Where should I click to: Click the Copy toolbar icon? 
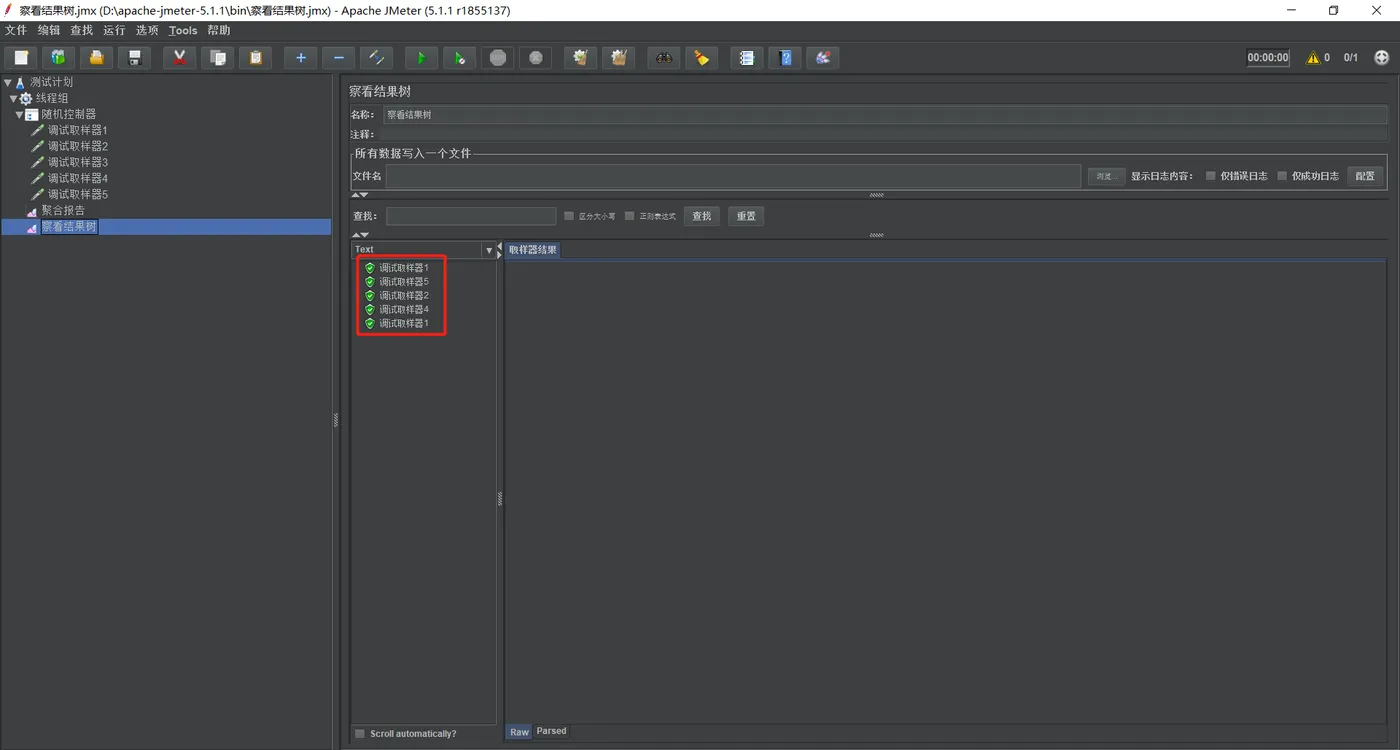[217, 58]
